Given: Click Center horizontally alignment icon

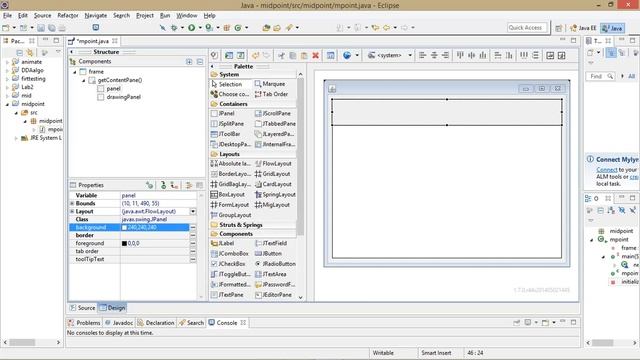Looking at the screenshot, I should (434, 56).
